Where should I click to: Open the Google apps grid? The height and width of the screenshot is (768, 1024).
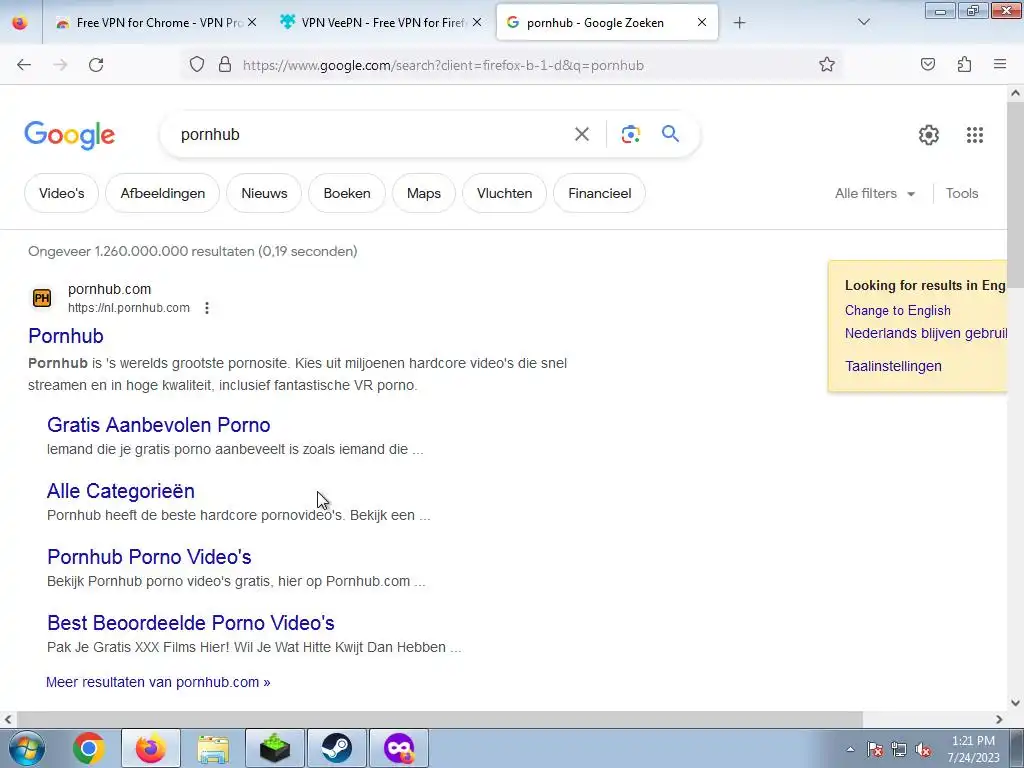[x=975, y=135]
